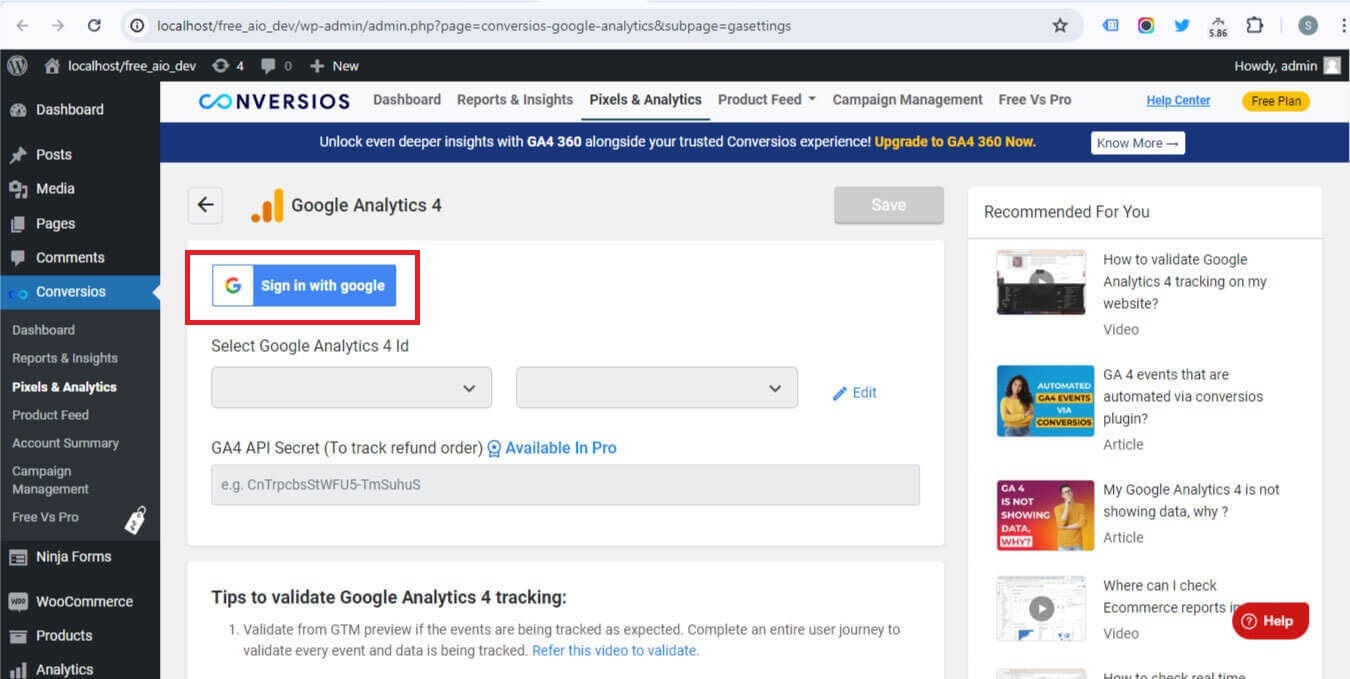Image resolution: width=1350 pixels, height=679 pixels.
Task: Click the Sign in with google button
Action: (304, 286)
